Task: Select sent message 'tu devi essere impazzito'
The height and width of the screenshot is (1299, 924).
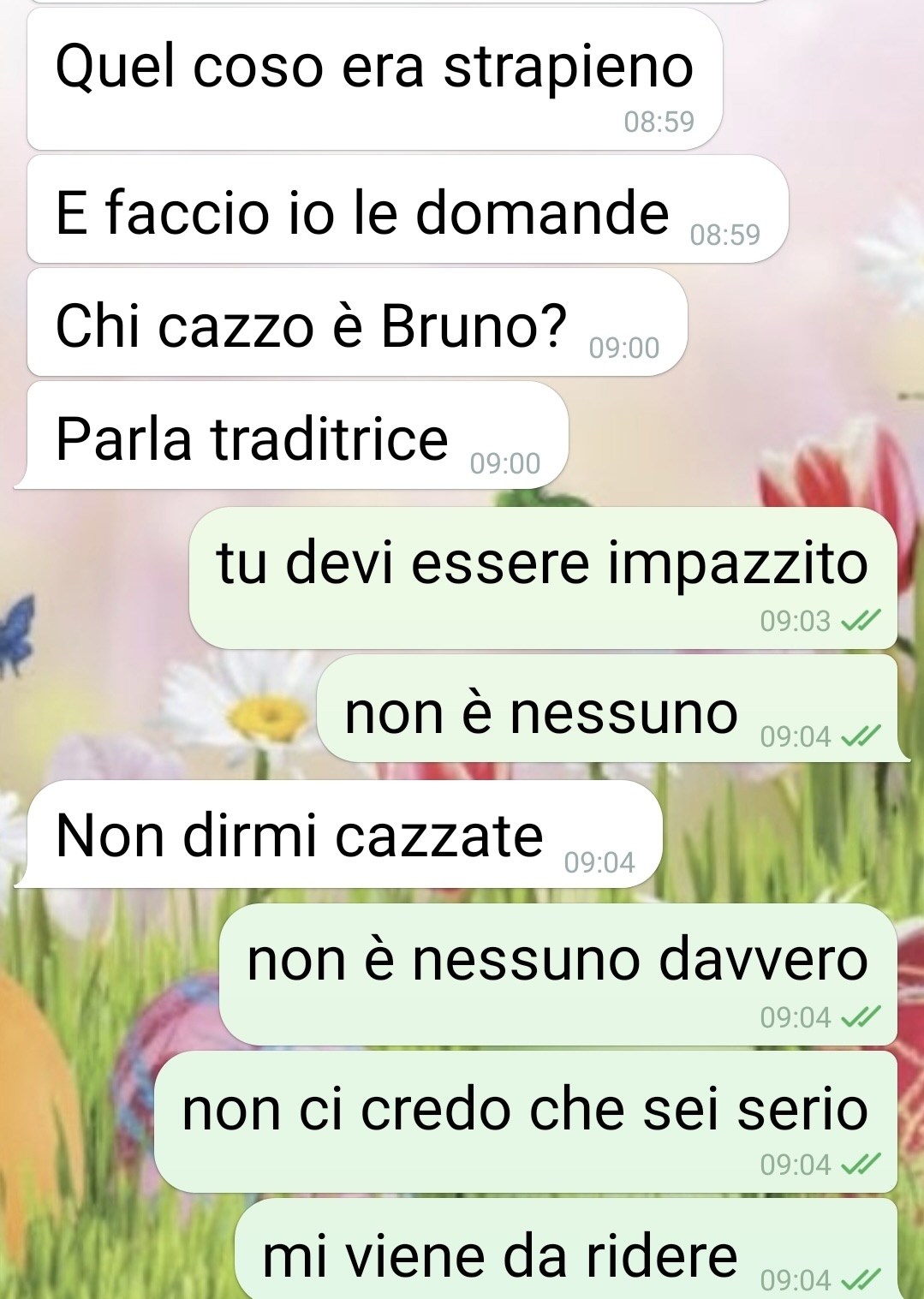Action: click(543, 578)
